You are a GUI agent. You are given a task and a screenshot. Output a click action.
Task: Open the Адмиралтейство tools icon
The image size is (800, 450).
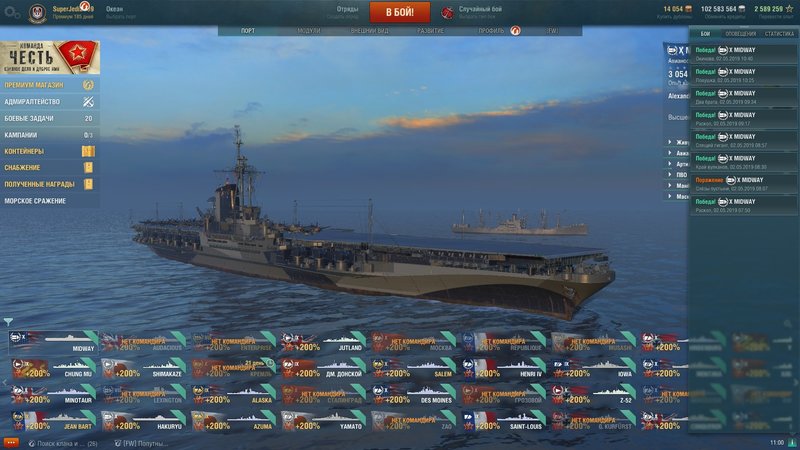[88, 102]
